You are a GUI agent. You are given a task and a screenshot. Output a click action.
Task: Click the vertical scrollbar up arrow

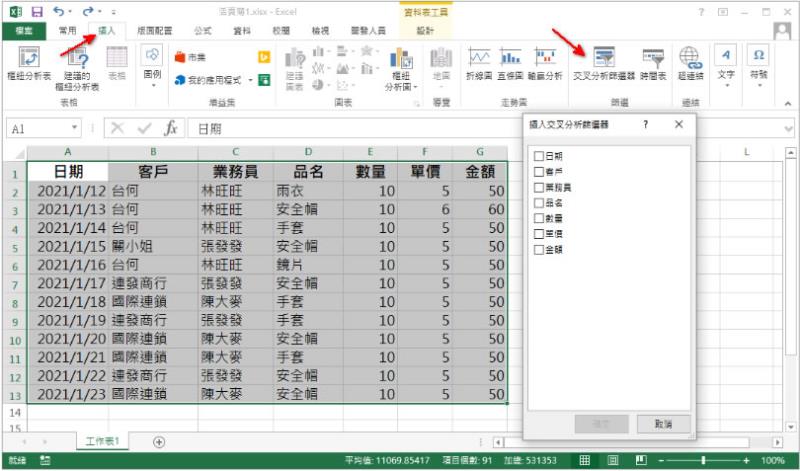tap(791, 153)
